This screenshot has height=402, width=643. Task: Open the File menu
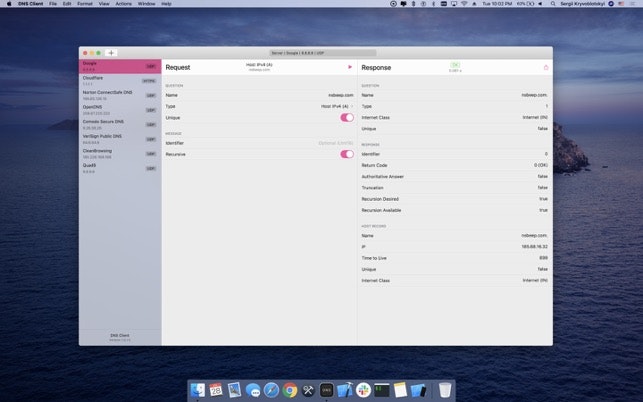tap(53, 4)
